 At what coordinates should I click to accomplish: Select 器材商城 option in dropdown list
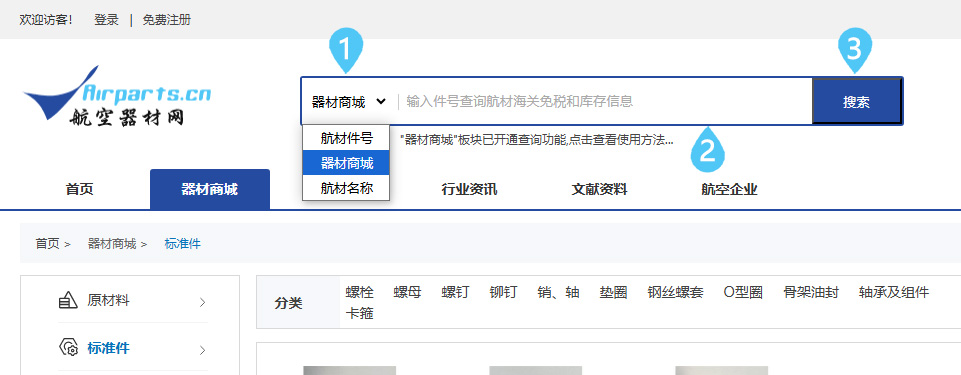(x=346, y=163)
